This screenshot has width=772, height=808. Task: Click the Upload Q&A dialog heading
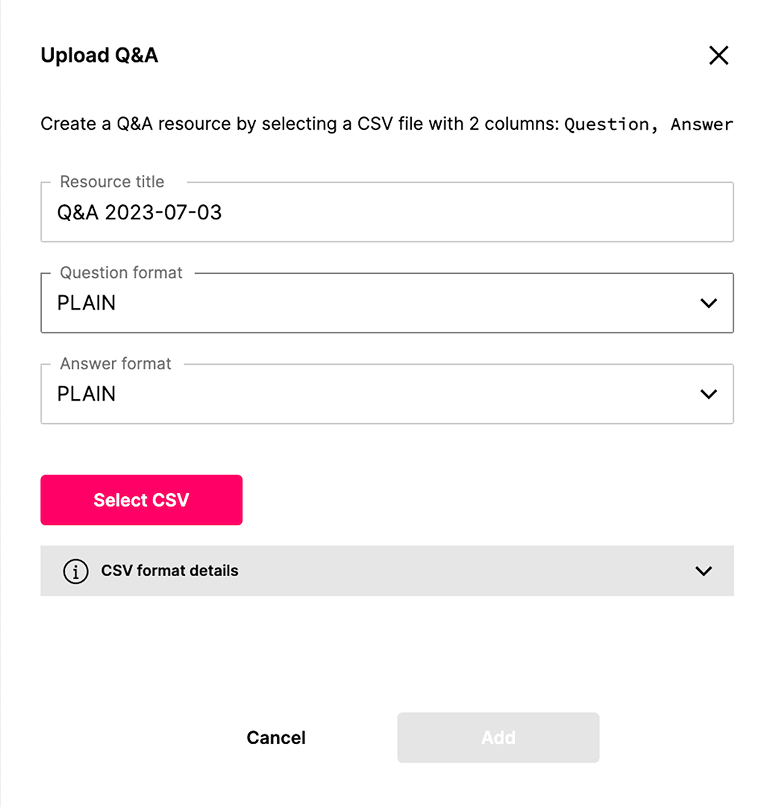click(99, 56)
